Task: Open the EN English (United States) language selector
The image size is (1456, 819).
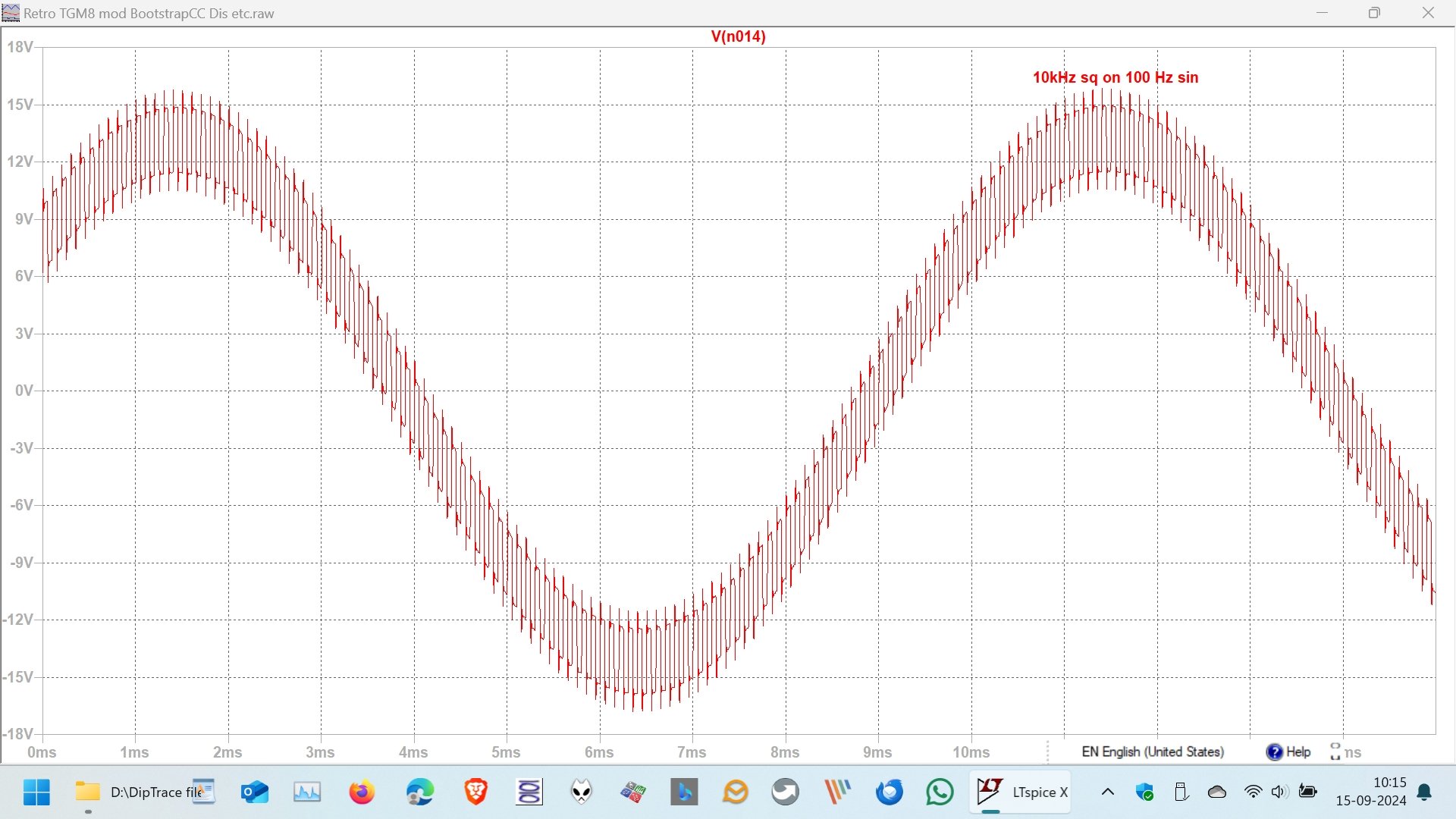Action: pyautogui.click(x=1153, y=752)
